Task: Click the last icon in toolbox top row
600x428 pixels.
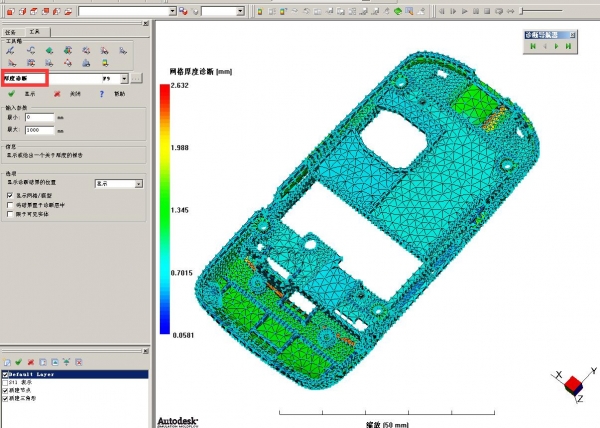Action: click(123, 50)
